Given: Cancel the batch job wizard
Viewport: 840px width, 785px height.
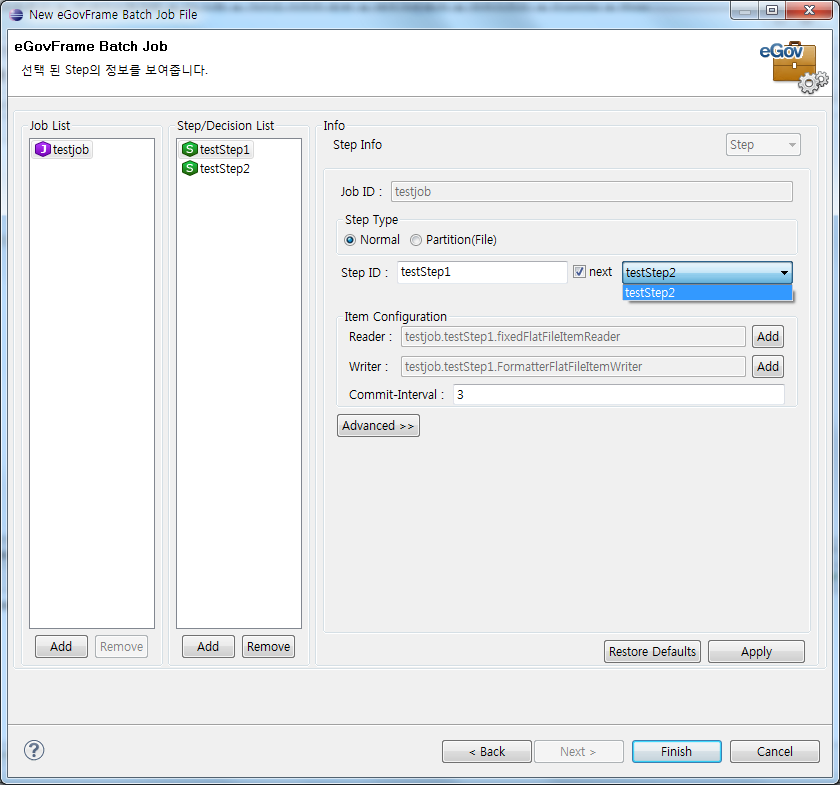Looking at the screenshot, I should [775, 751].
